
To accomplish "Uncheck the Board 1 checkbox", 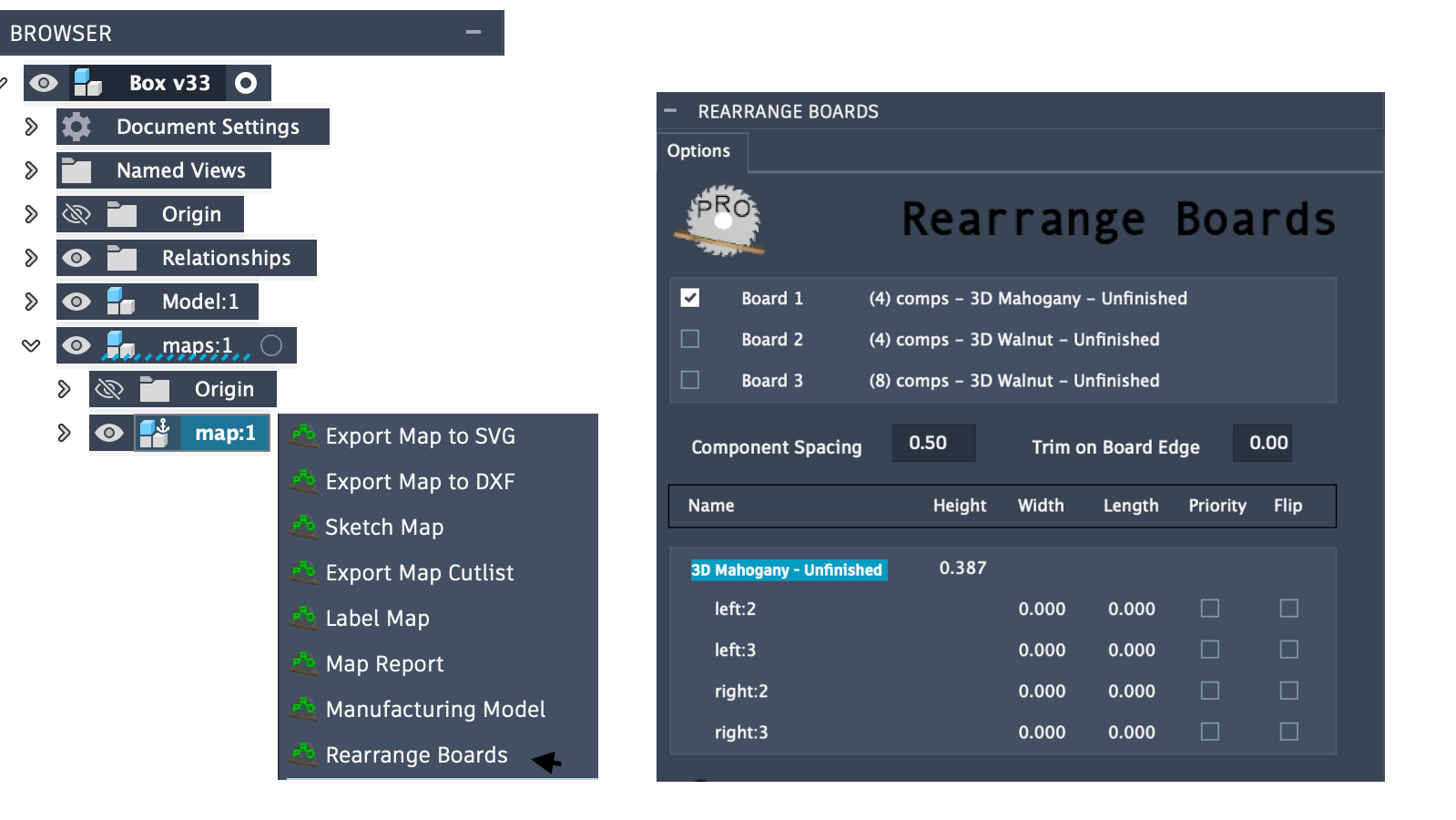I will [x=690, y=298].
